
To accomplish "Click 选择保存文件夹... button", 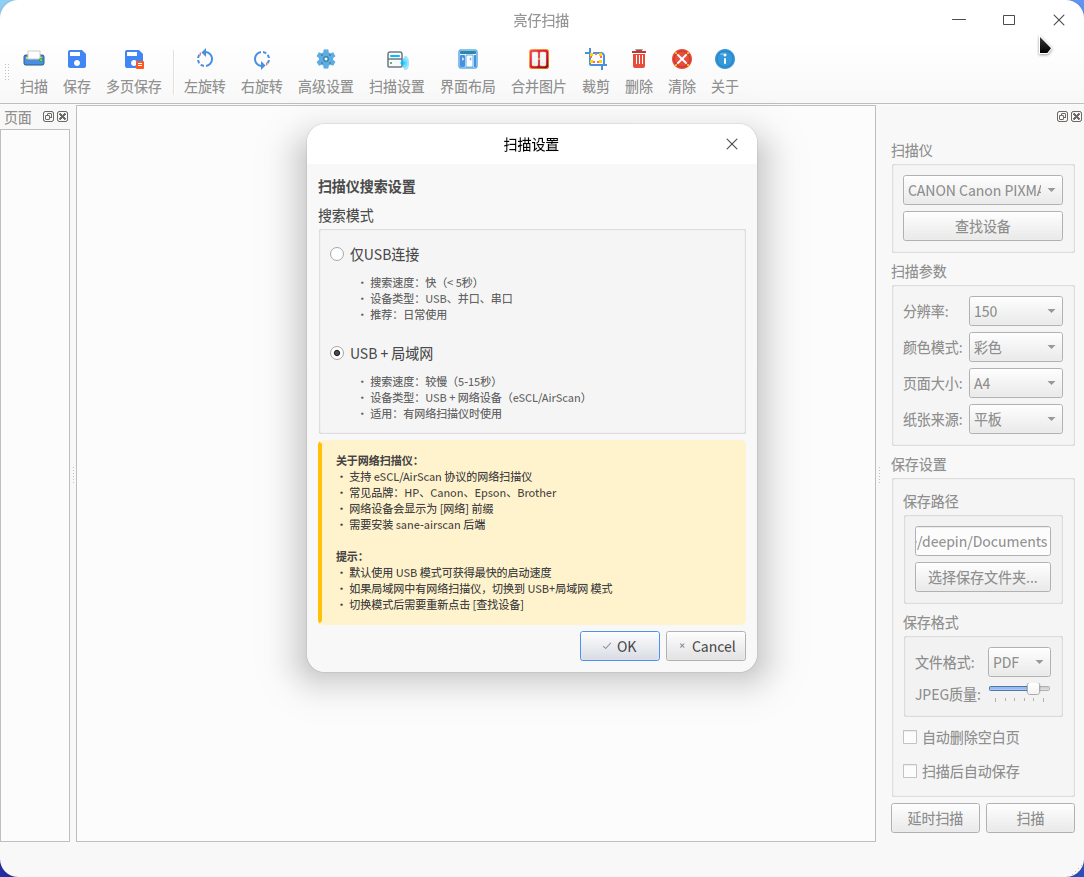I will point(982,577).
